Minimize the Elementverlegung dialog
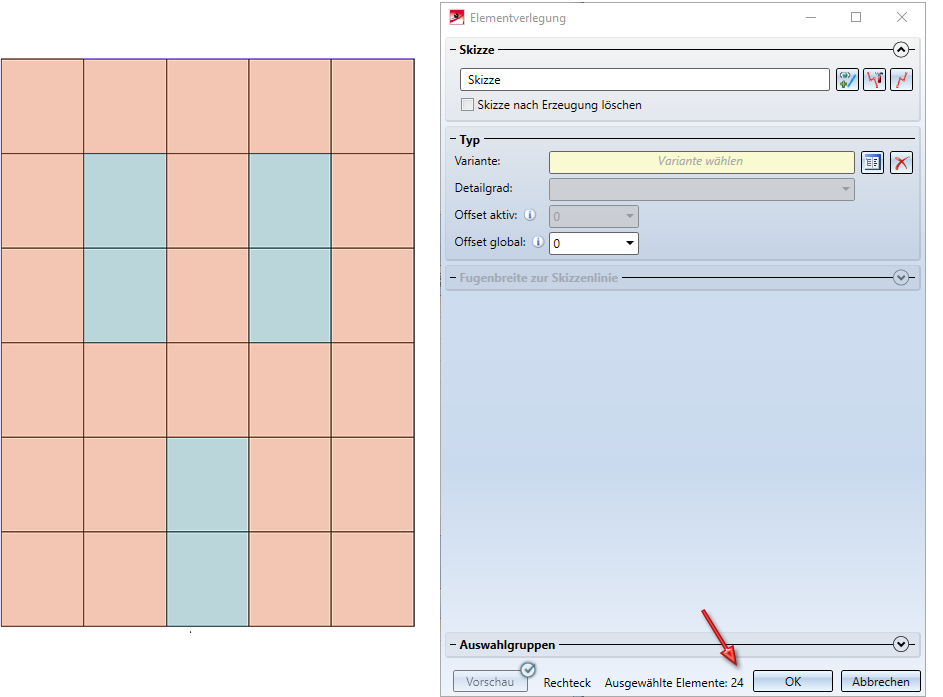 pyautogui.click(x=811, y=17)
